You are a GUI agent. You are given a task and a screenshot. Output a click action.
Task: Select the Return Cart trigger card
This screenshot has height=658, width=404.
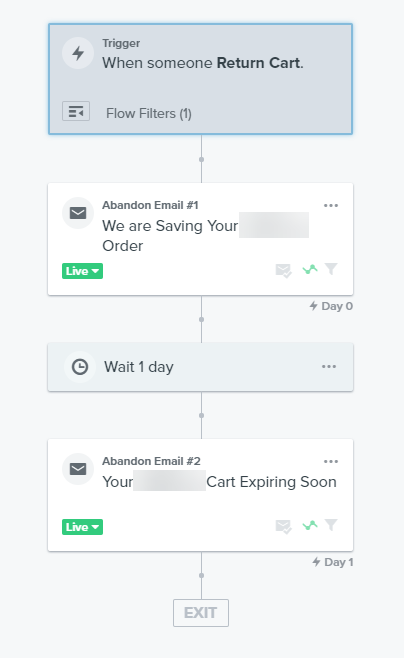pyautogui.click(x=201, y=79)
